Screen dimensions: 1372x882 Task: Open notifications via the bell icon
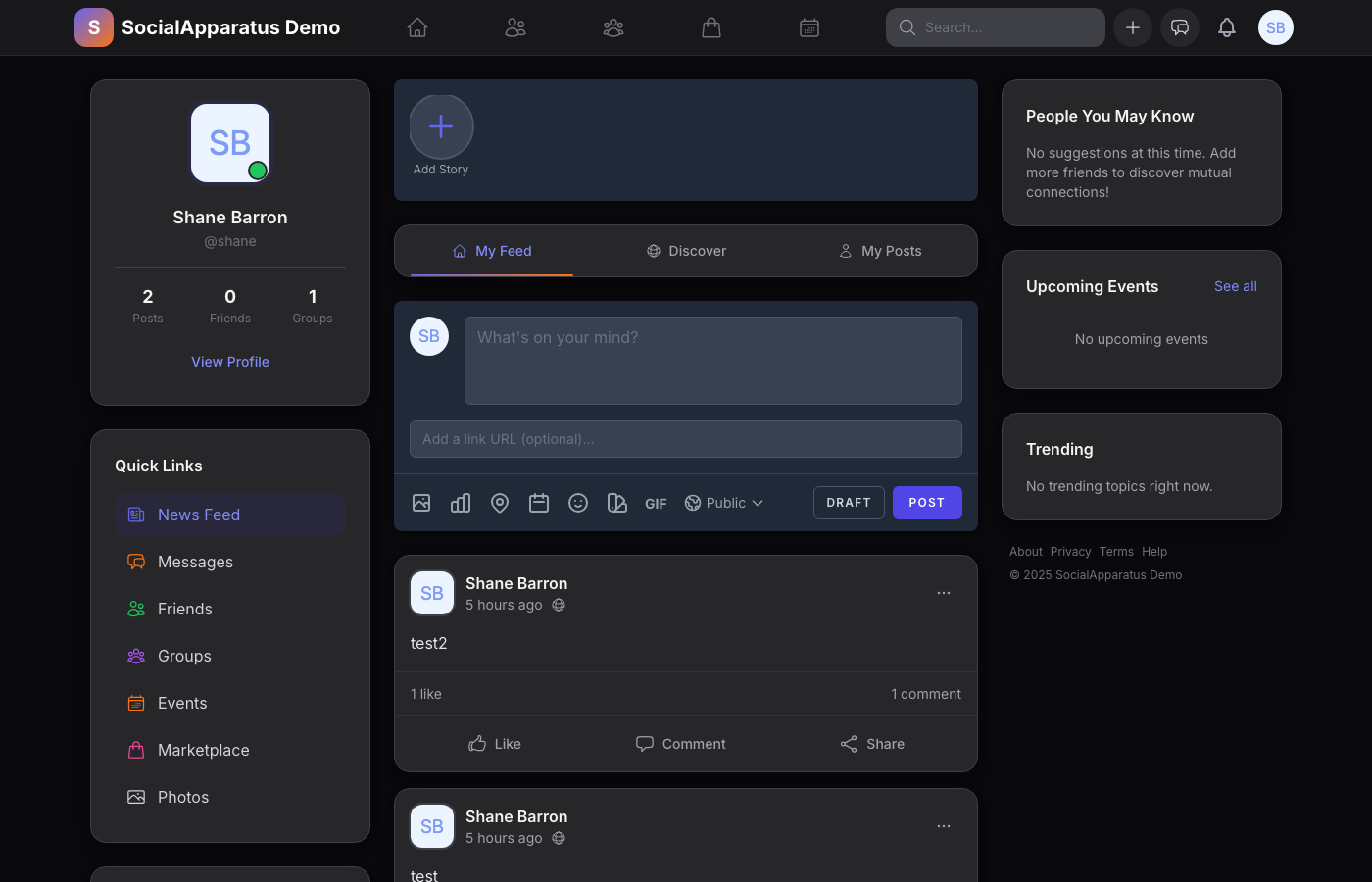tap(1227, 27)
